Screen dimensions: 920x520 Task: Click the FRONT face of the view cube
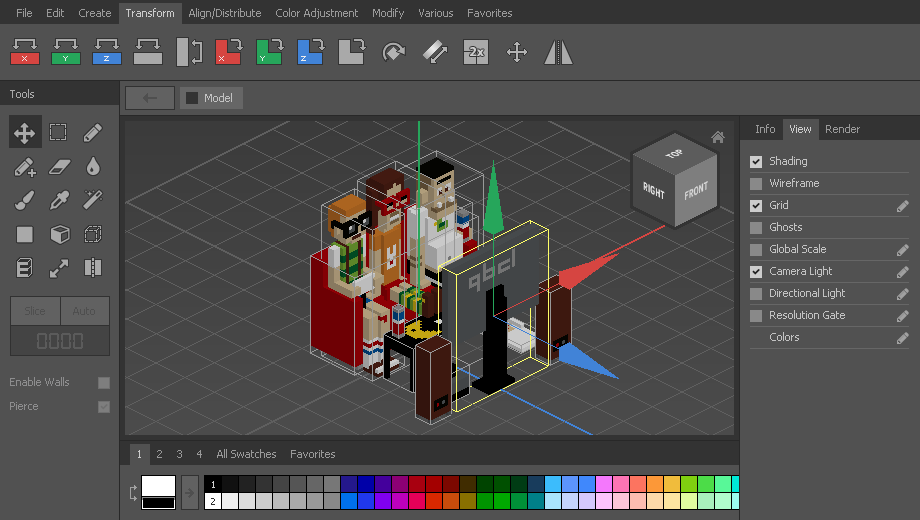tap(696, 191)
